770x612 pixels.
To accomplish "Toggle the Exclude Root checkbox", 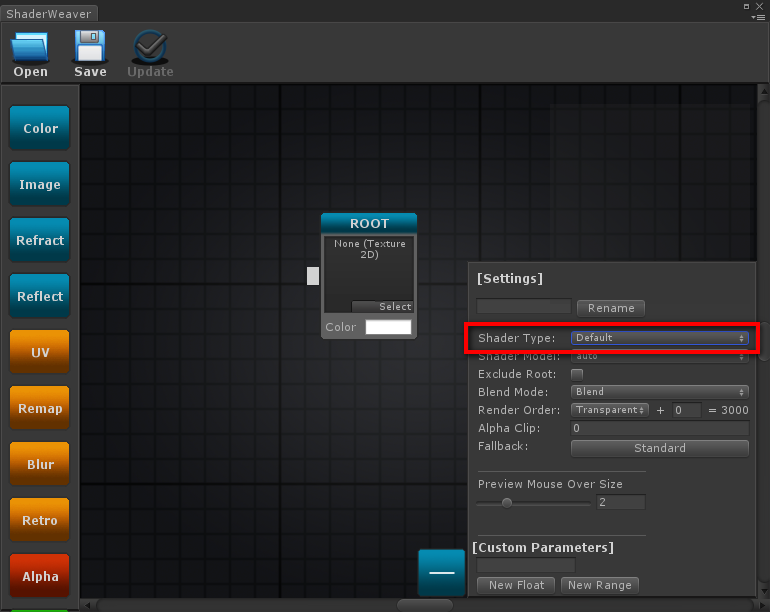I will pyautogui.click(x=577, y=374).
